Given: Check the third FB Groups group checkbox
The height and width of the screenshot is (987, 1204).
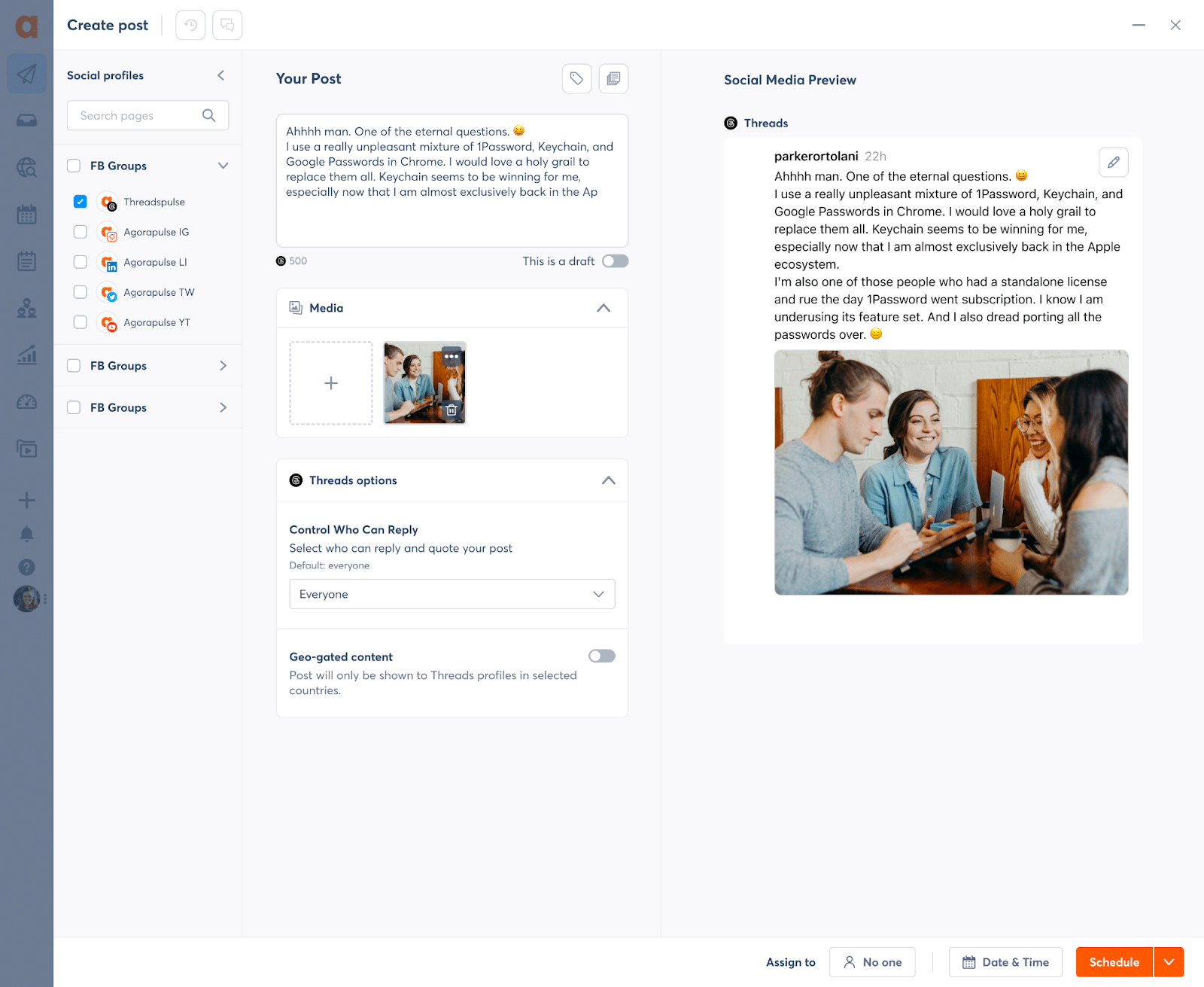Looking at the screenshot, I should click(74, 407).
